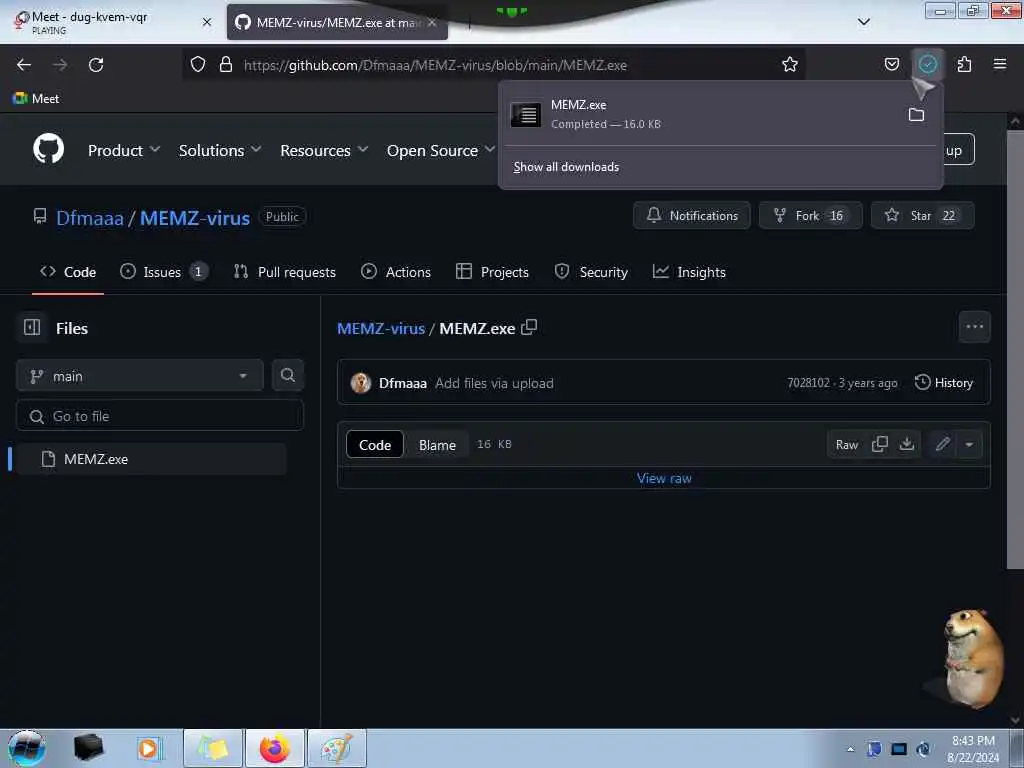Switch to the Meet browser tab

point(112,22)
